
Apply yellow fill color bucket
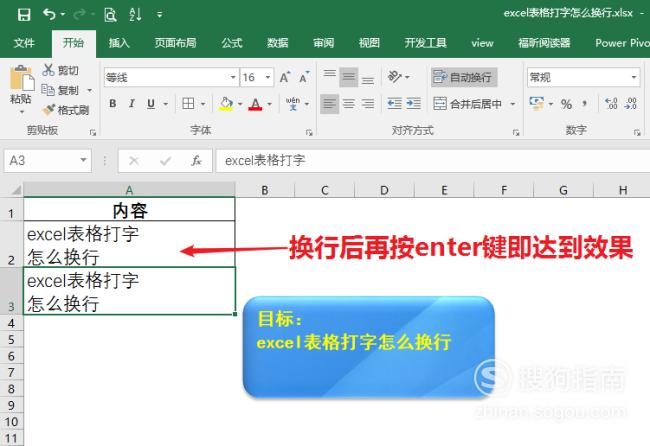coord(226,104)
